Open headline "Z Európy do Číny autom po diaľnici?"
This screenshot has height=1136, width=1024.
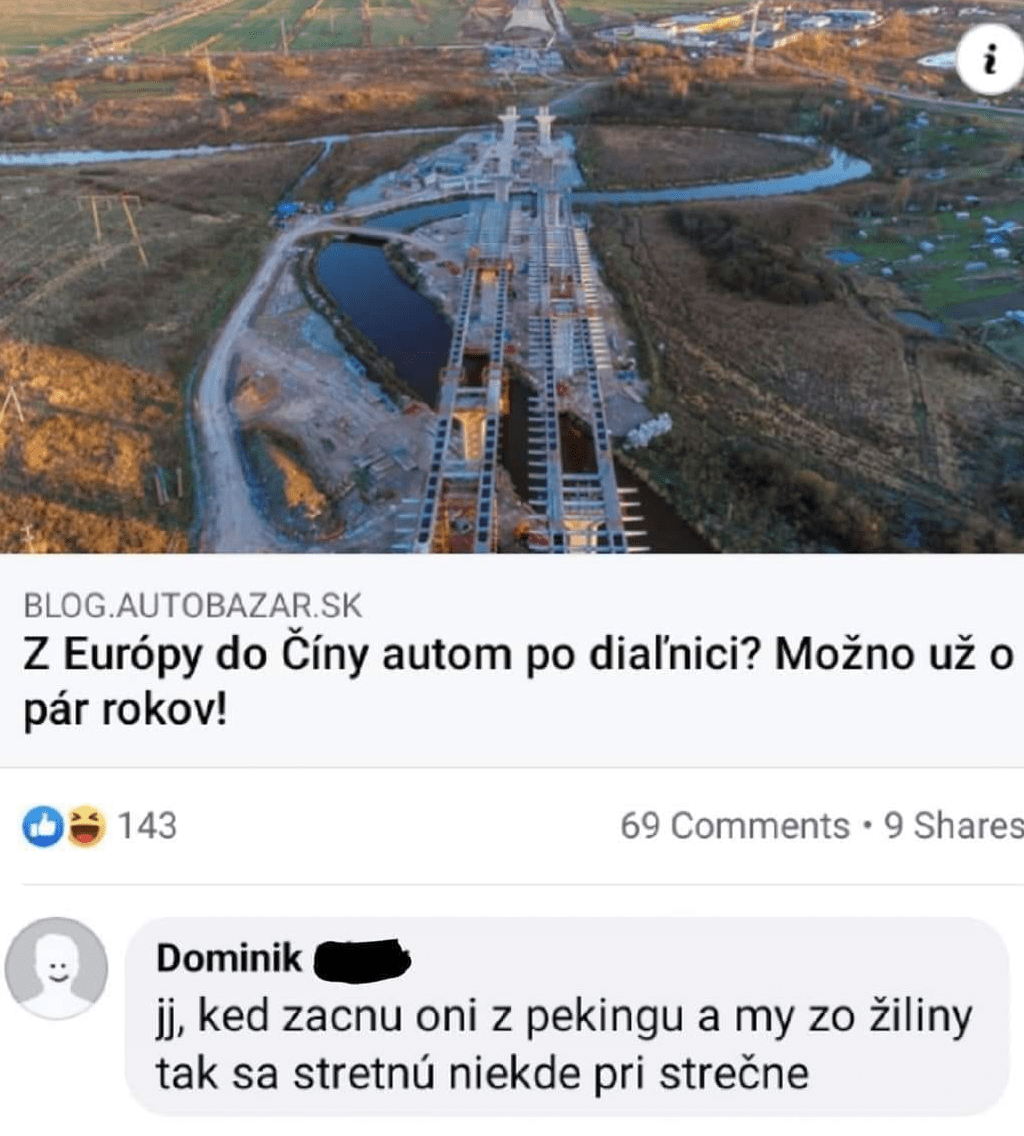[x=391, y=655]
